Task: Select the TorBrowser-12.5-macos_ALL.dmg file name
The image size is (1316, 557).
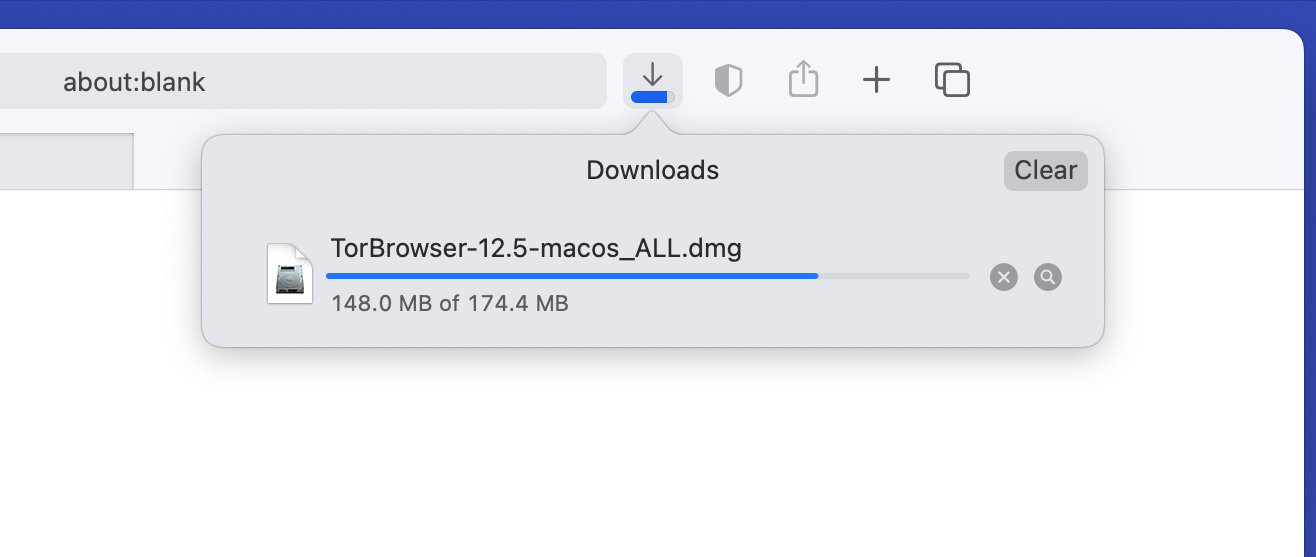Action: coord(536,248)
